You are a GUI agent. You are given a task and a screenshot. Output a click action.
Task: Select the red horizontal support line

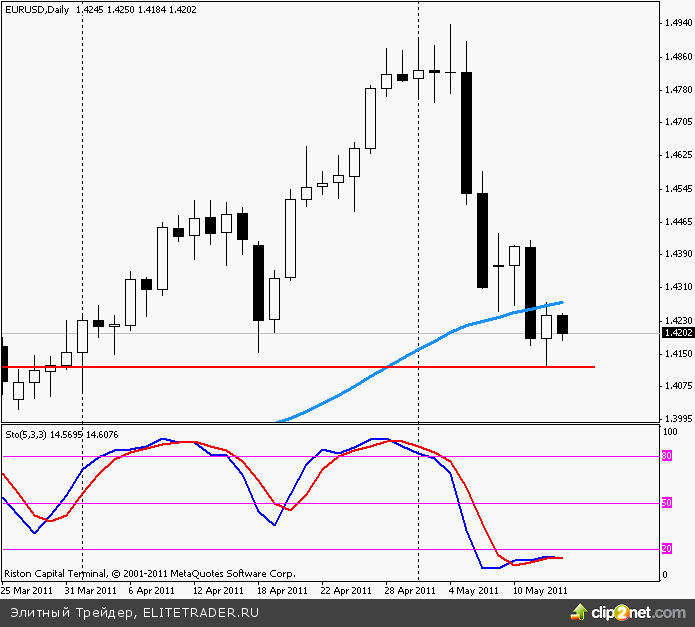300,367
